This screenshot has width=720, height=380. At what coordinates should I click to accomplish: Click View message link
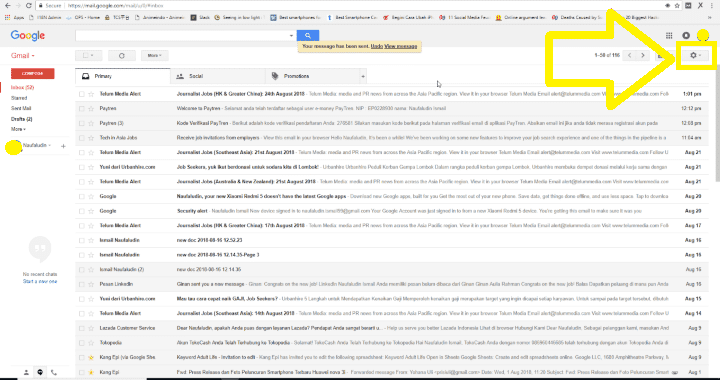[401, 46]
